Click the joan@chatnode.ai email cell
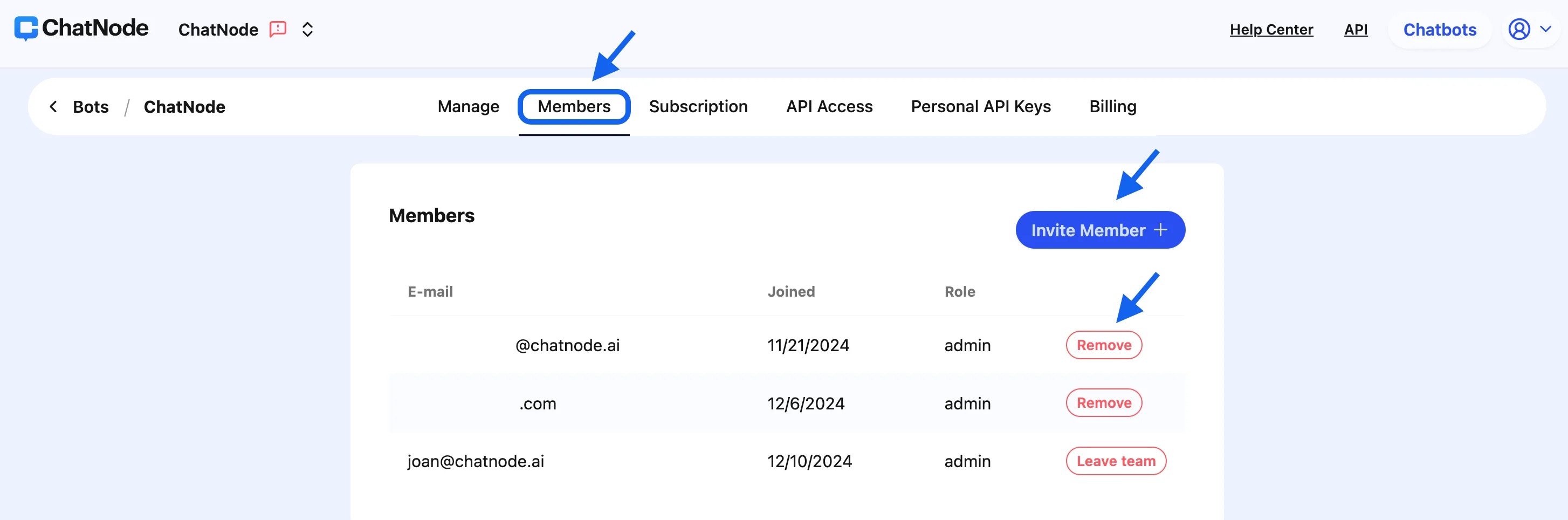 point(476,461)
